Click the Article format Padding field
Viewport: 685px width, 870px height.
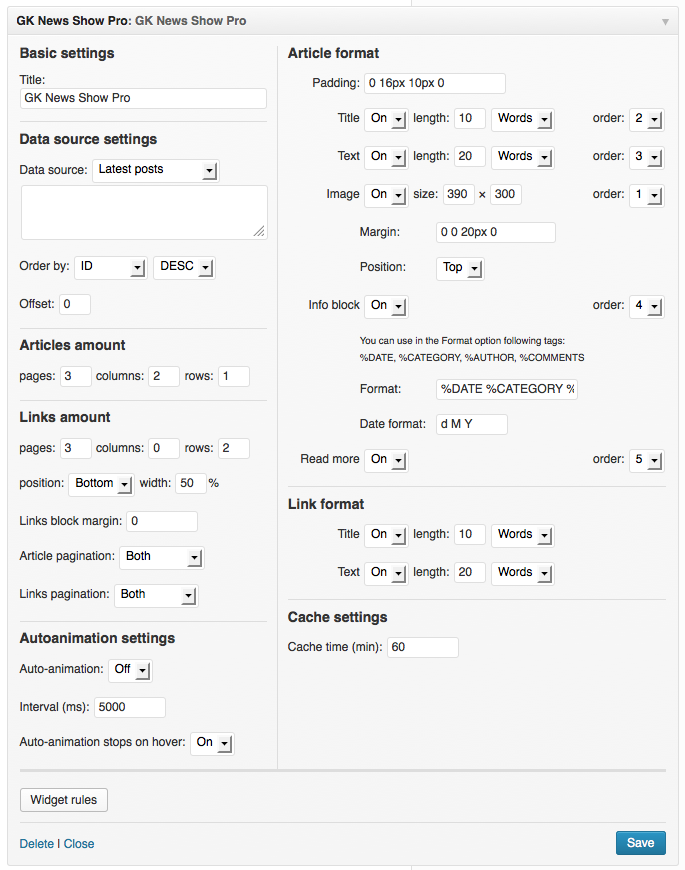(434, 83)
